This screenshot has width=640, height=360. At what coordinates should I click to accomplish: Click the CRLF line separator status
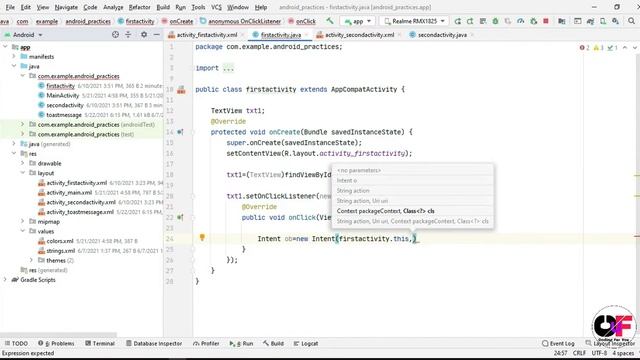point(579,353)
